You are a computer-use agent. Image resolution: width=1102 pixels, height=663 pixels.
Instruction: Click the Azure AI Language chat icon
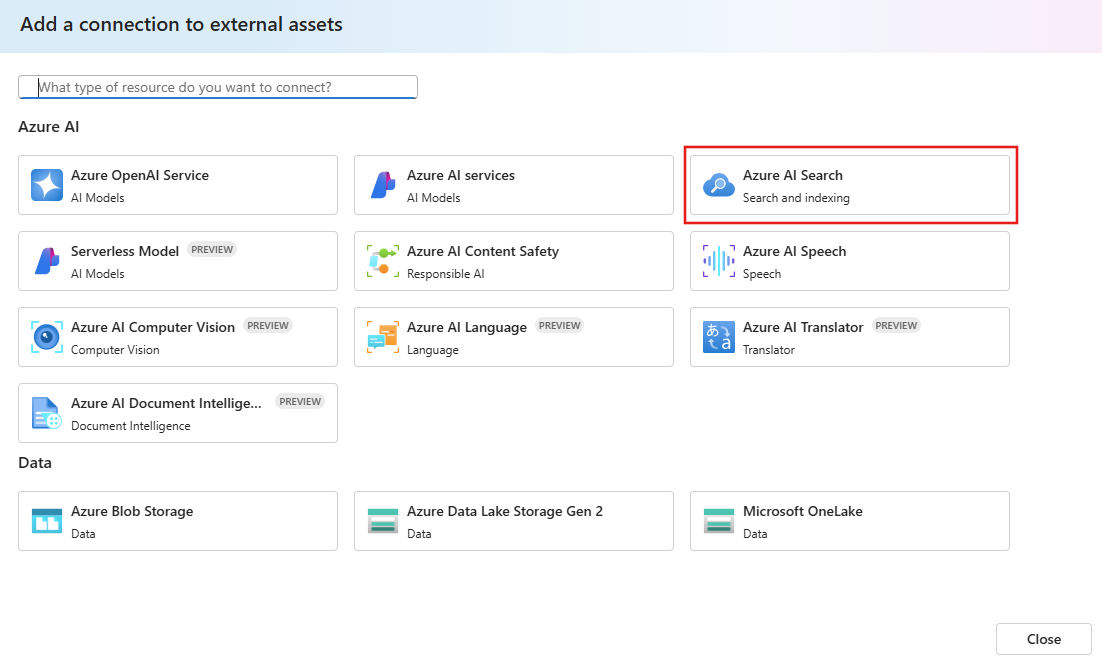tap(383, 337)
